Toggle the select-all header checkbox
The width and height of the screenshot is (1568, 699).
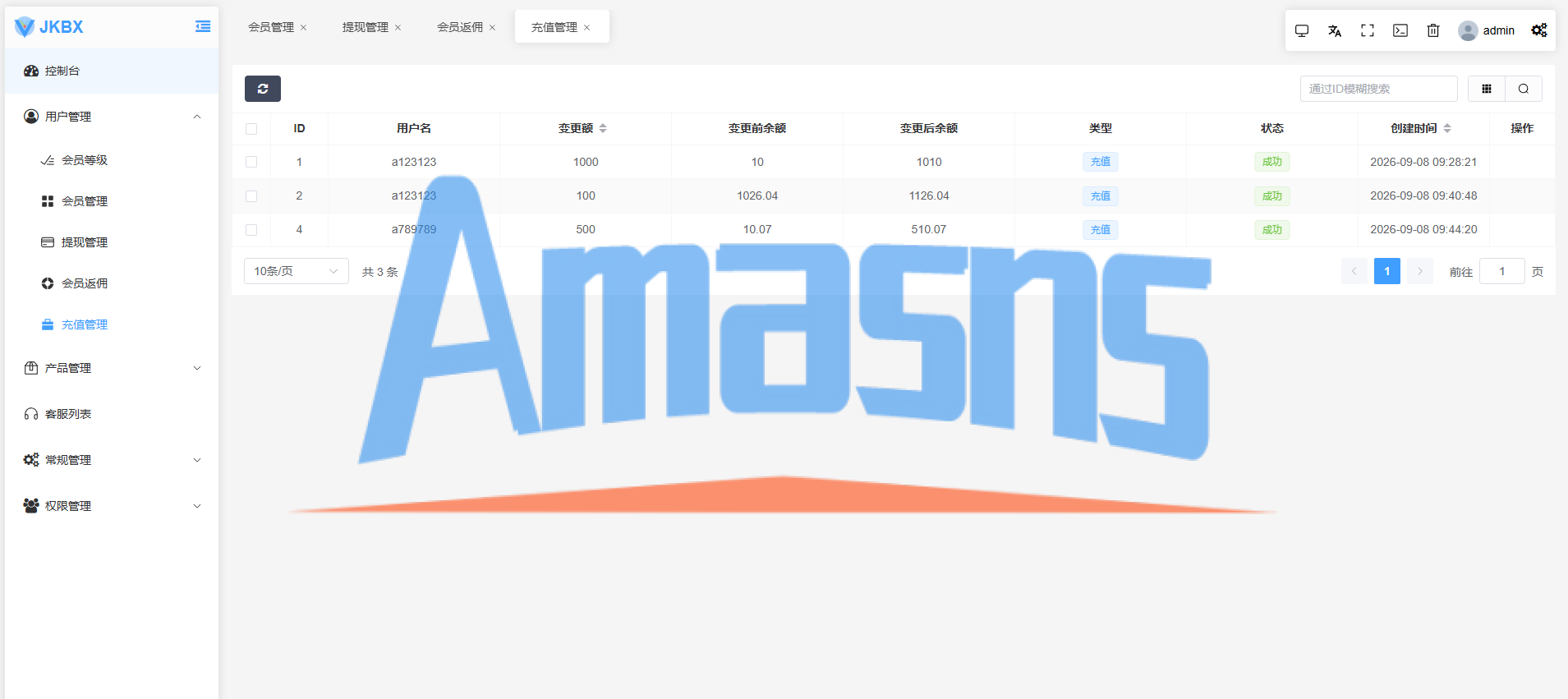point(251,129)
